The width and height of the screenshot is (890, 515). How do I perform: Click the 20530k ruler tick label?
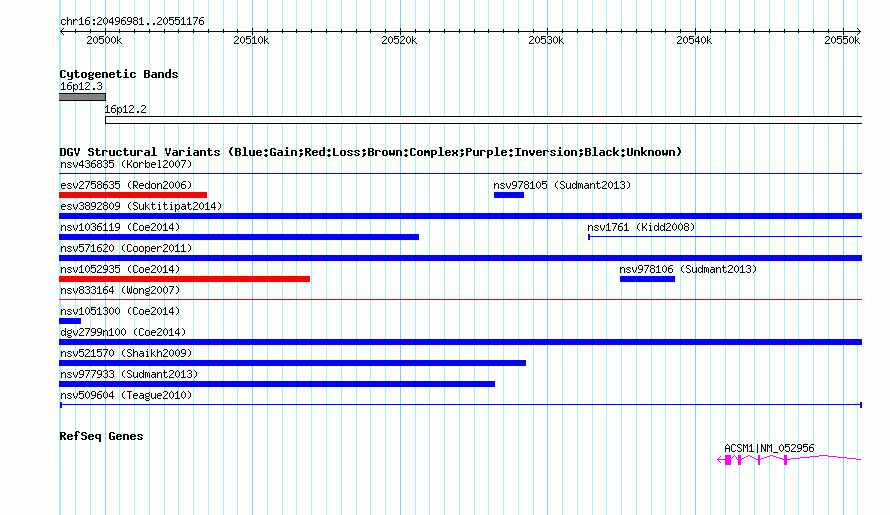(x=546, y=40)
